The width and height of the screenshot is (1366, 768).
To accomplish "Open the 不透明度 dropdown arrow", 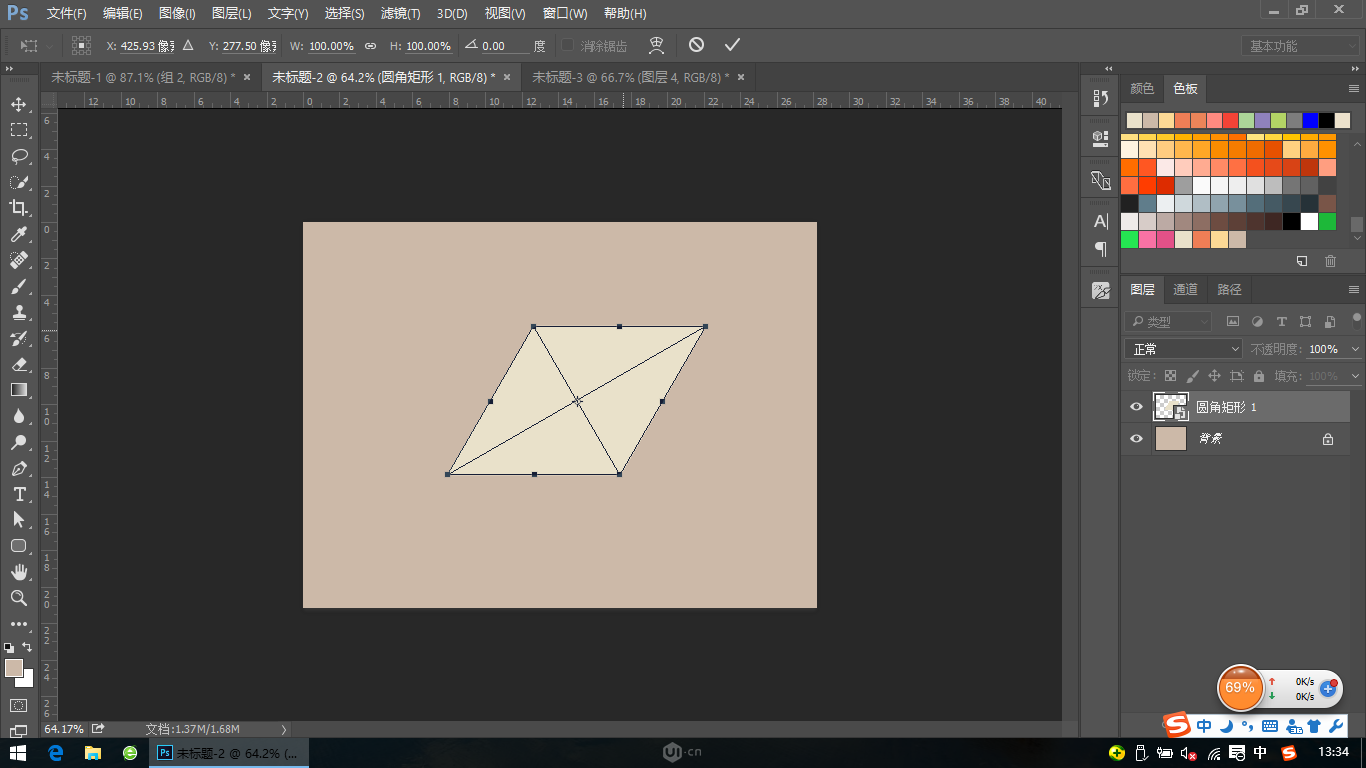I will tap(1356, 348).
